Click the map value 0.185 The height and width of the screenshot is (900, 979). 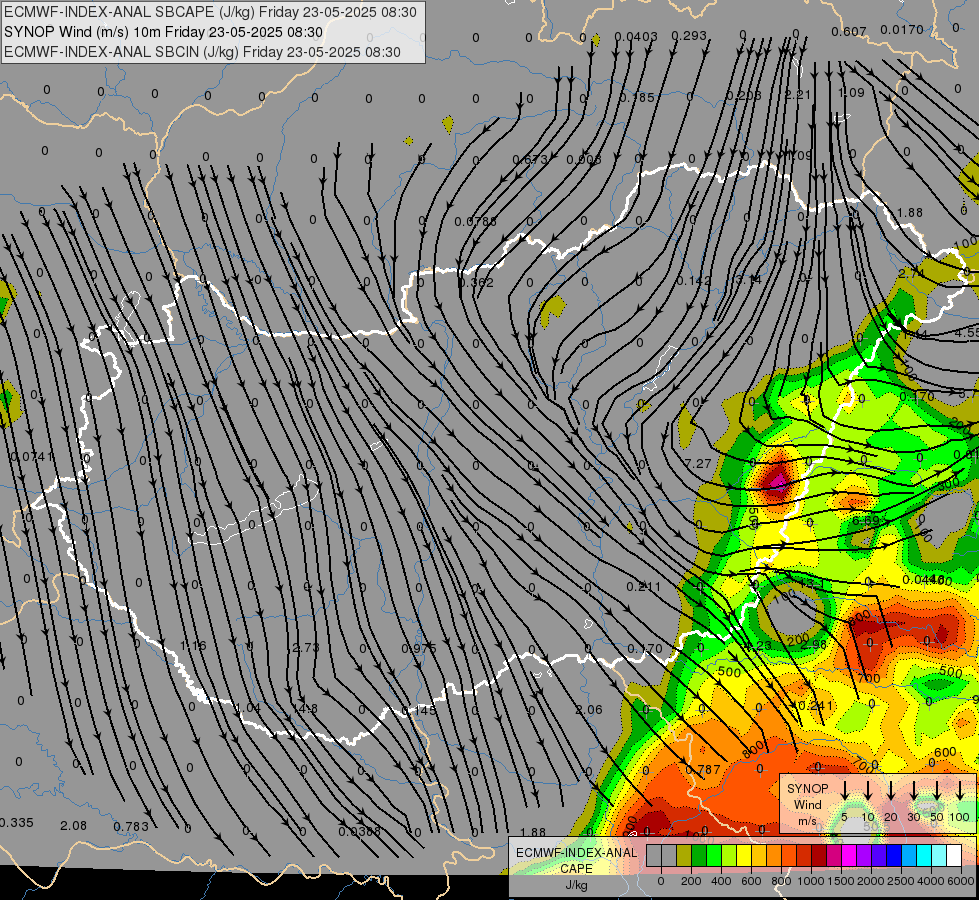pos(637,97)
